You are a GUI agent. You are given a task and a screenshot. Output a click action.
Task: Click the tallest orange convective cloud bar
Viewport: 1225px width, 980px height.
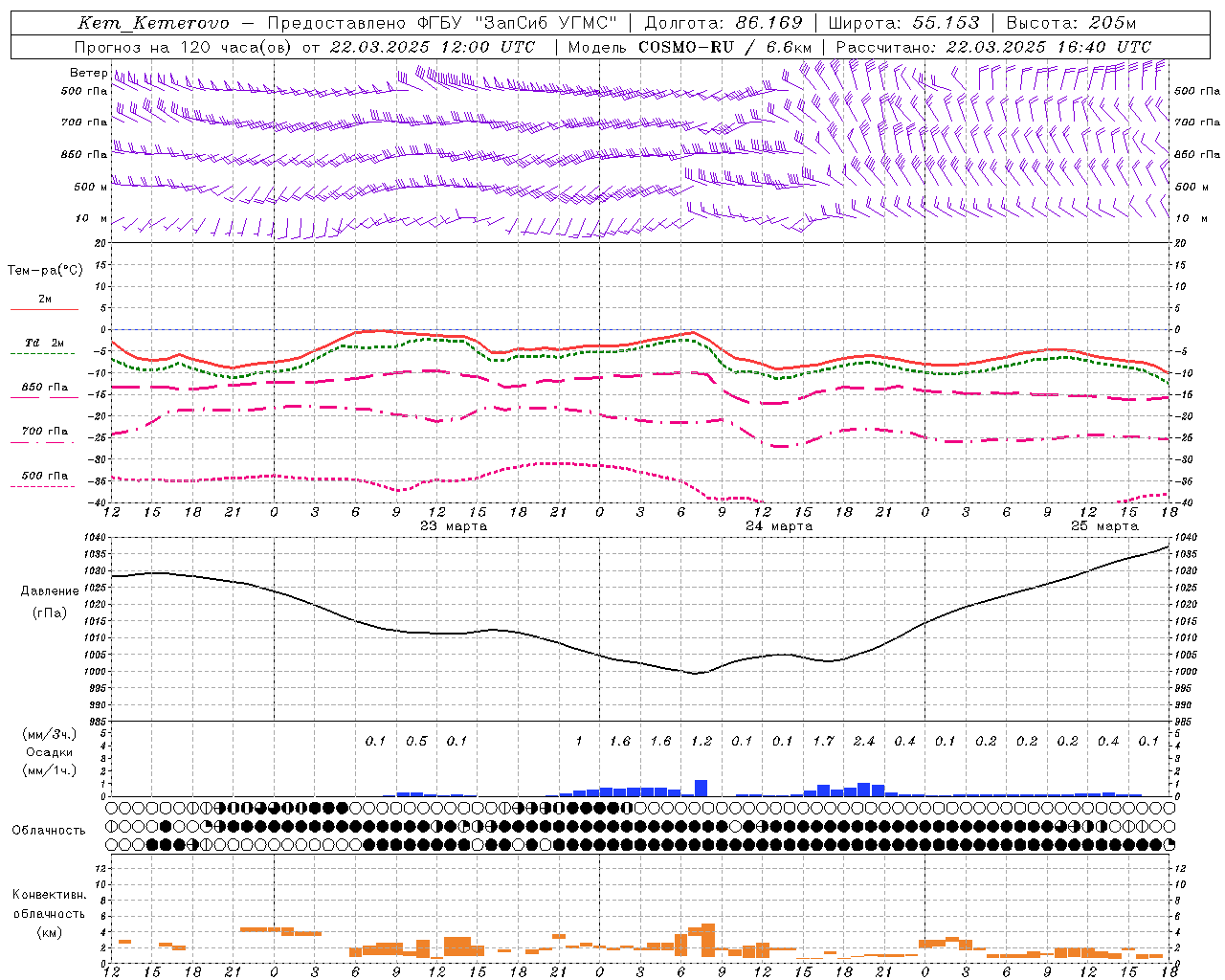[708, 940]
